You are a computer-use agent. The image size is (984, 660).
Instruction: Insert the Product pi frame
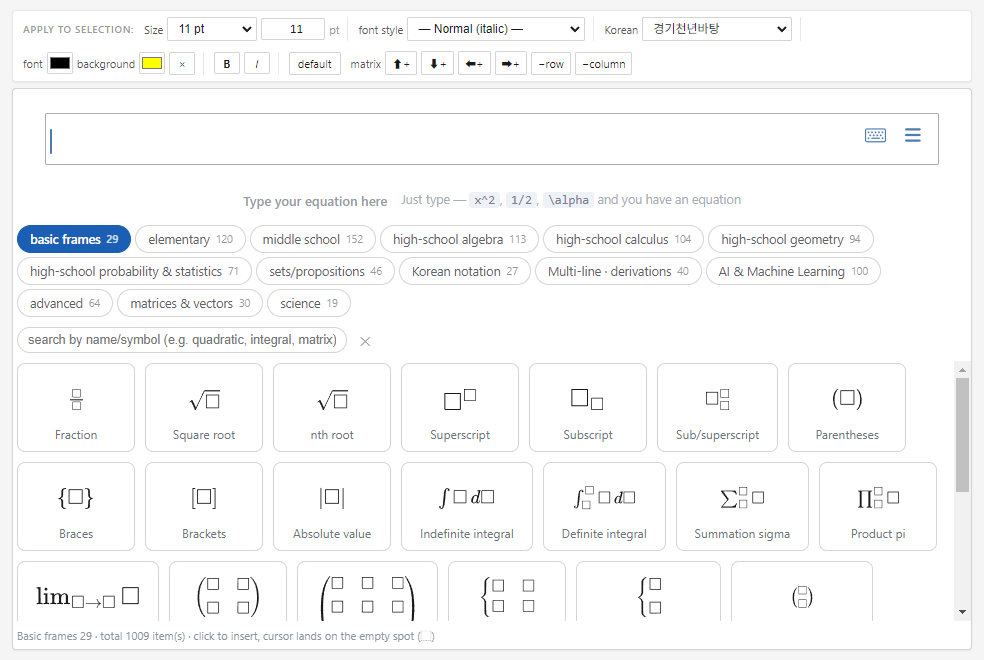(878, 506)
